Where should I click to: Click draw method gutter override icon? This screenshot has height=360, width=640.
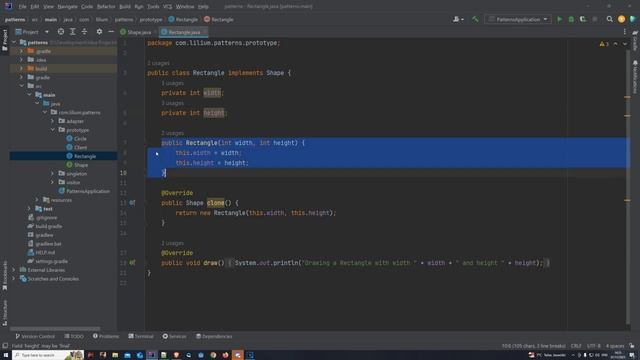point(132,263)
